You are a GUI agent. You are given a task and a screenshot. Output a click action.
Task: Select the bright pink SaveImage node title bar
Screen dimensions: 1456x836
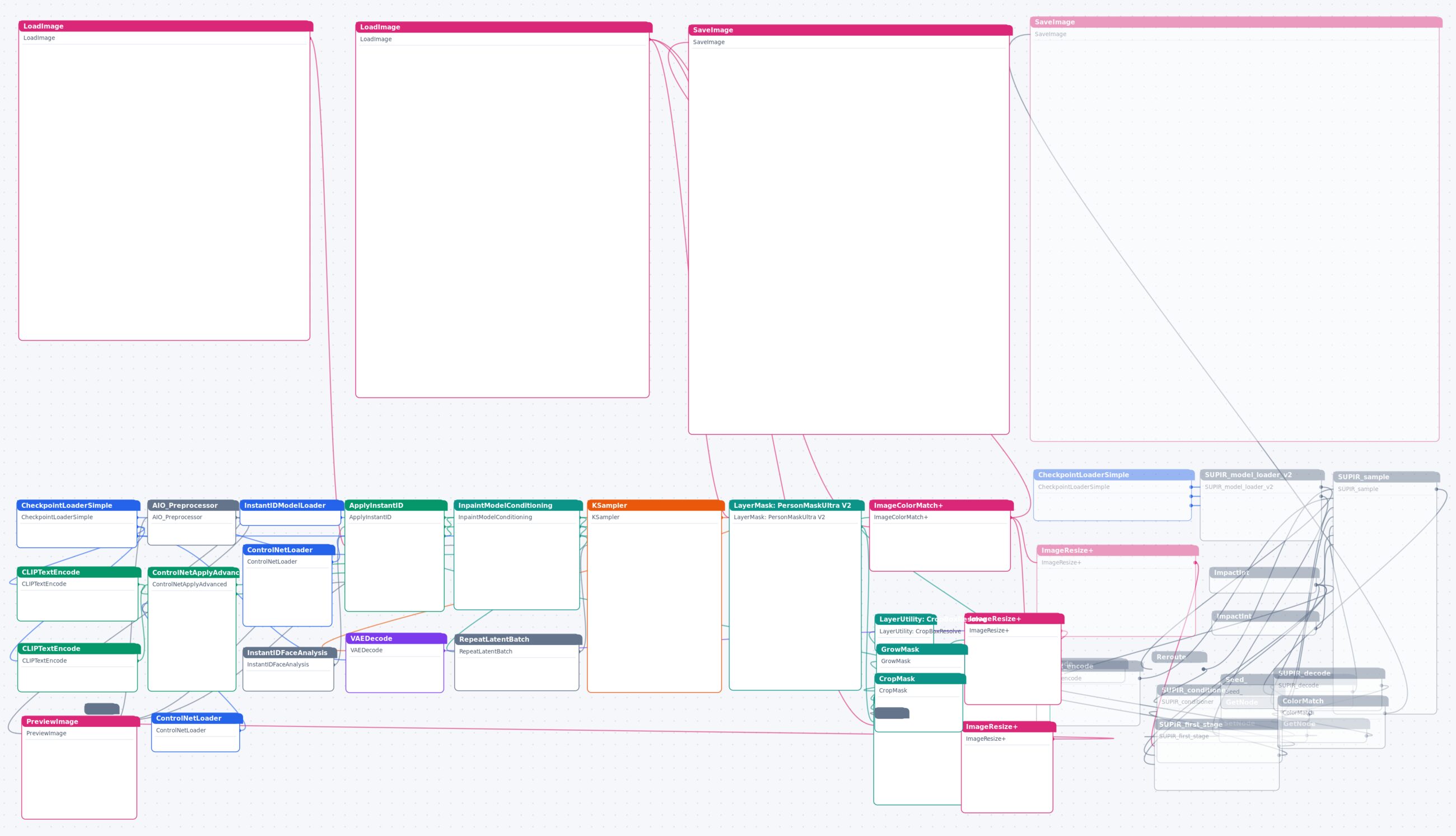tap(849, 30)
